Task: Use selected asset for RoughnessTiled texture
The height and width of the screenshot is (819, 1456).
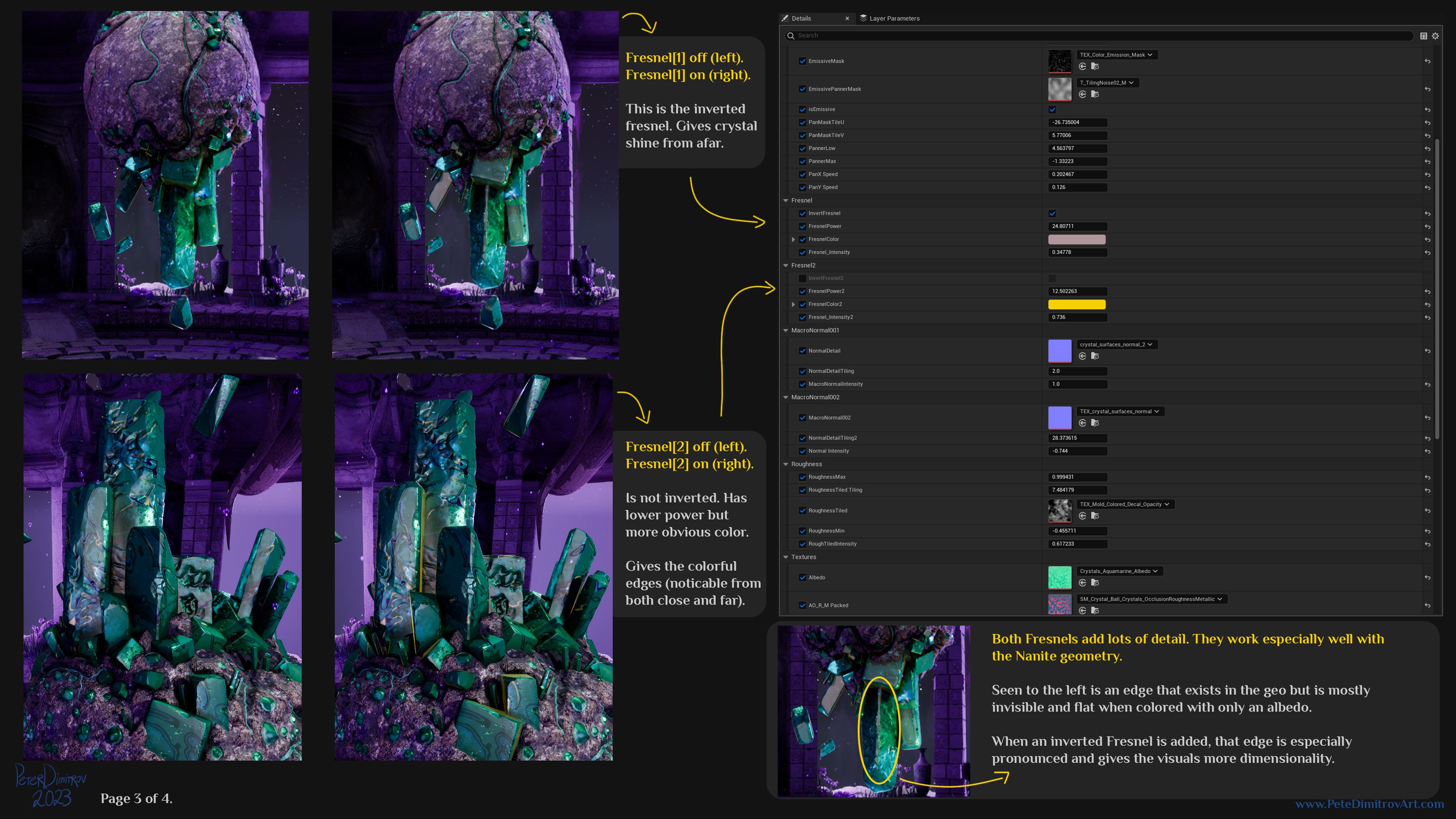Action: [x=1083, y=516]
